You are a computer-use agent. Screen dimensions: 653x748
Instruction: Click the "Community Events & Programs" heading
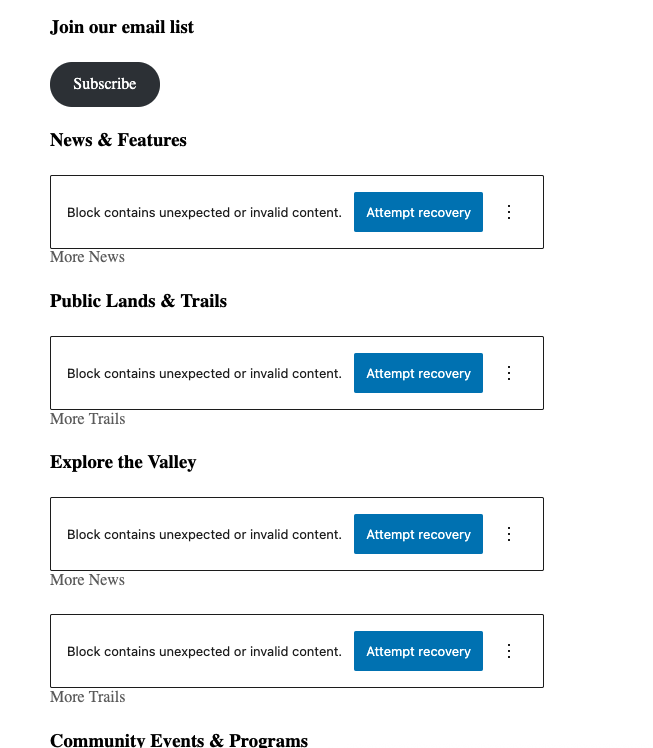[179, 740]
